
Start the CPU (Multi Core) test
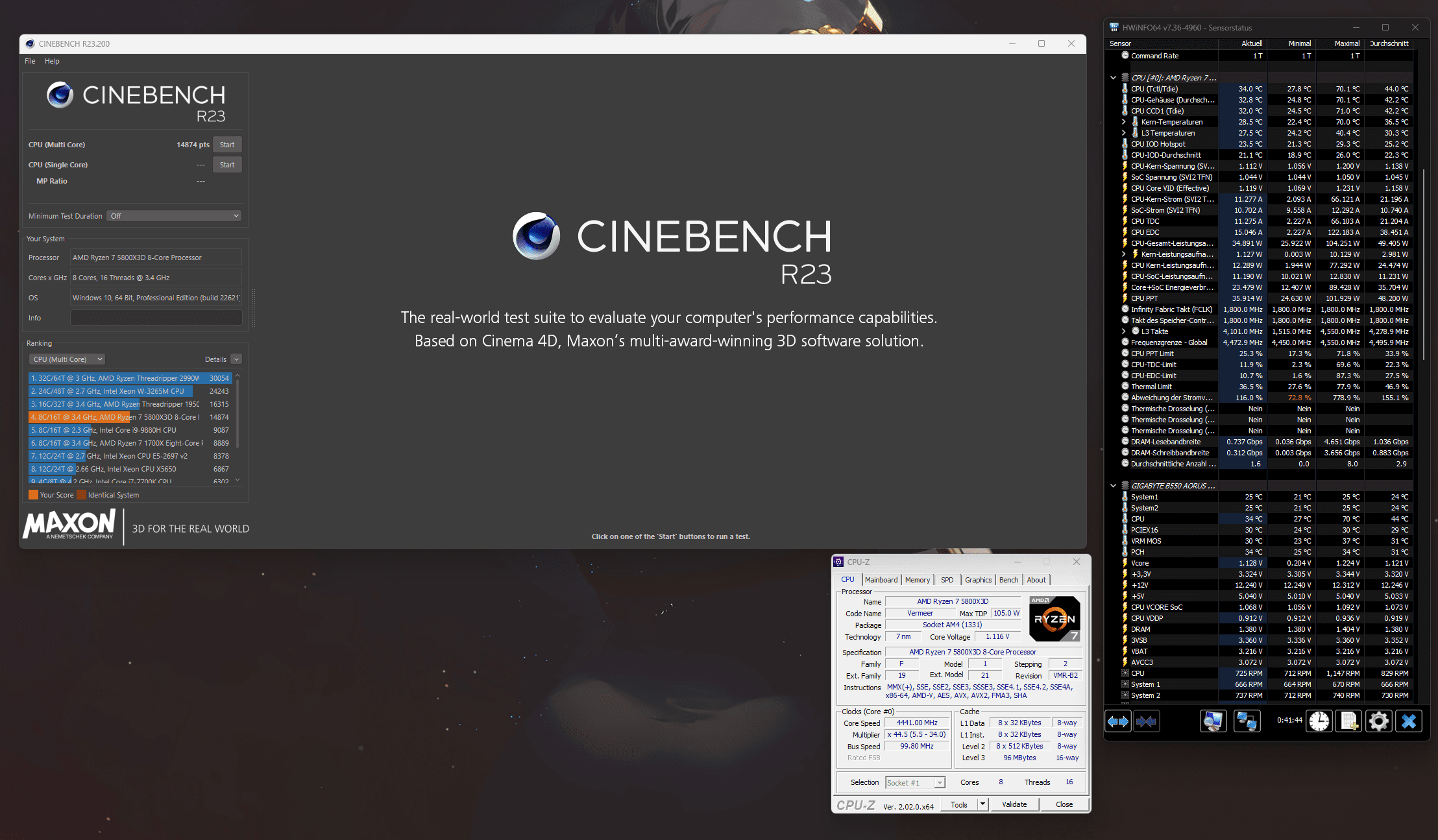[x=227, y=145]
